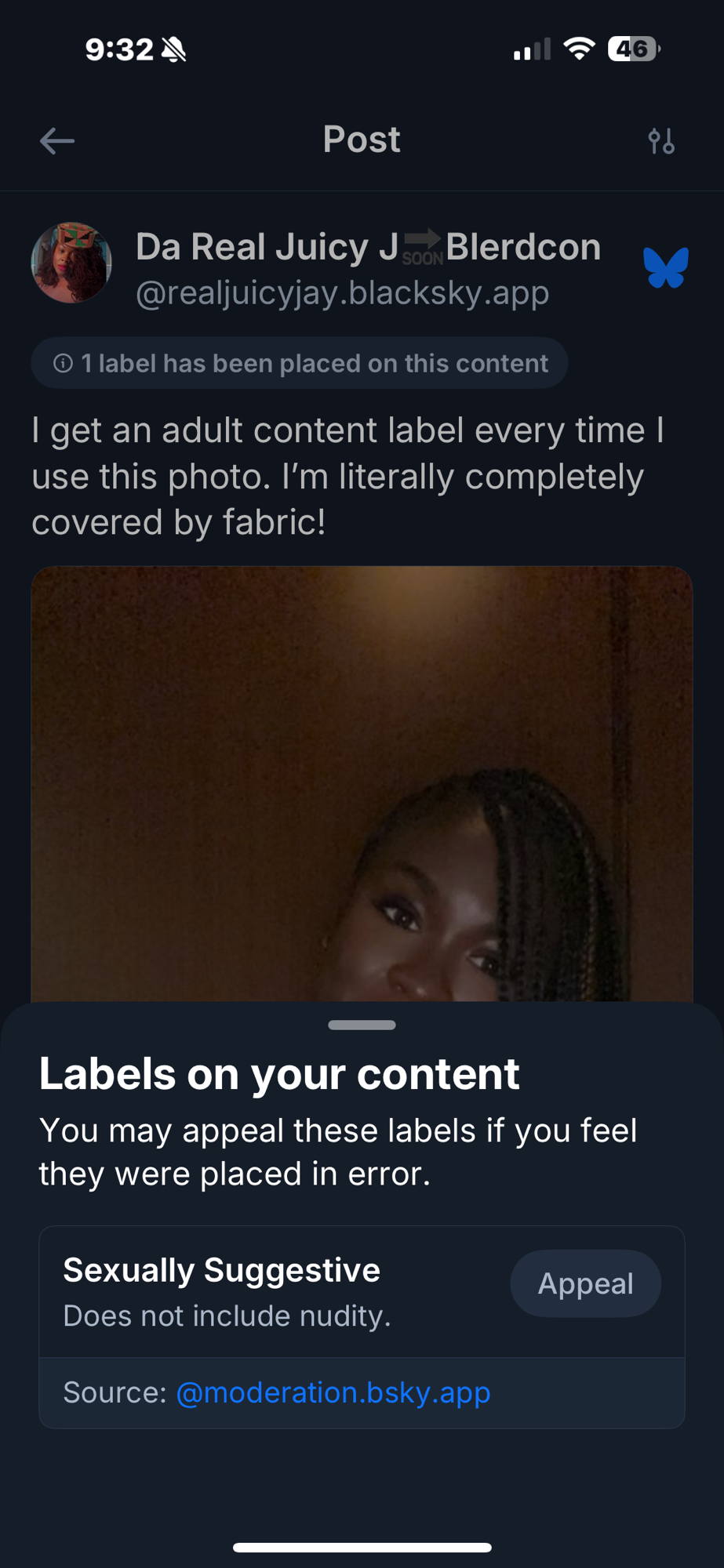Tap the @realjuicyjay.blacksky.app handle

tap(342, 293)
